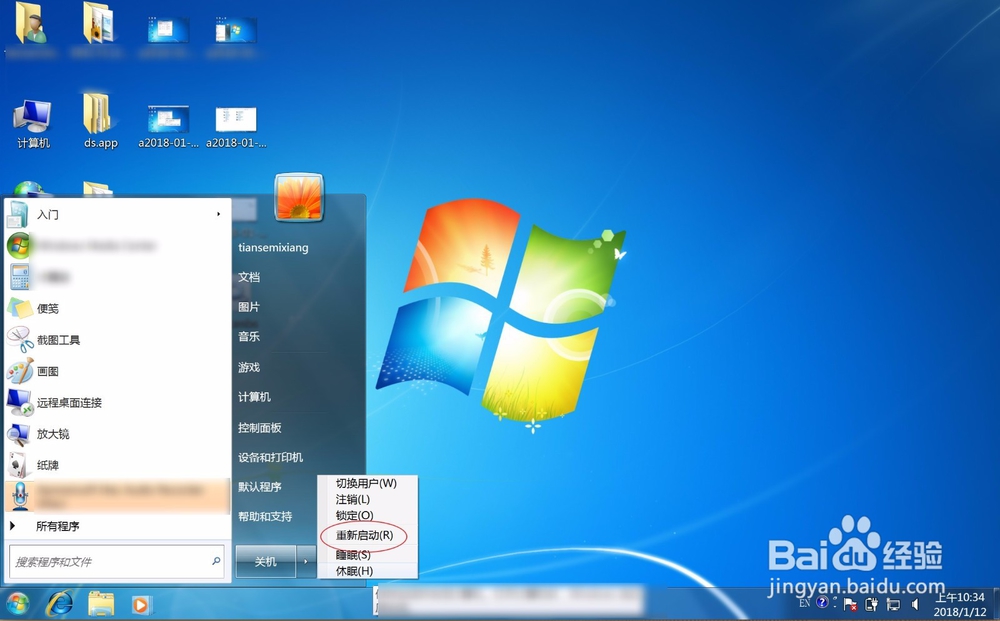1000x621 pixels.
Task: Click the search magnifier icon in Start menu
Action: (216, 561)
